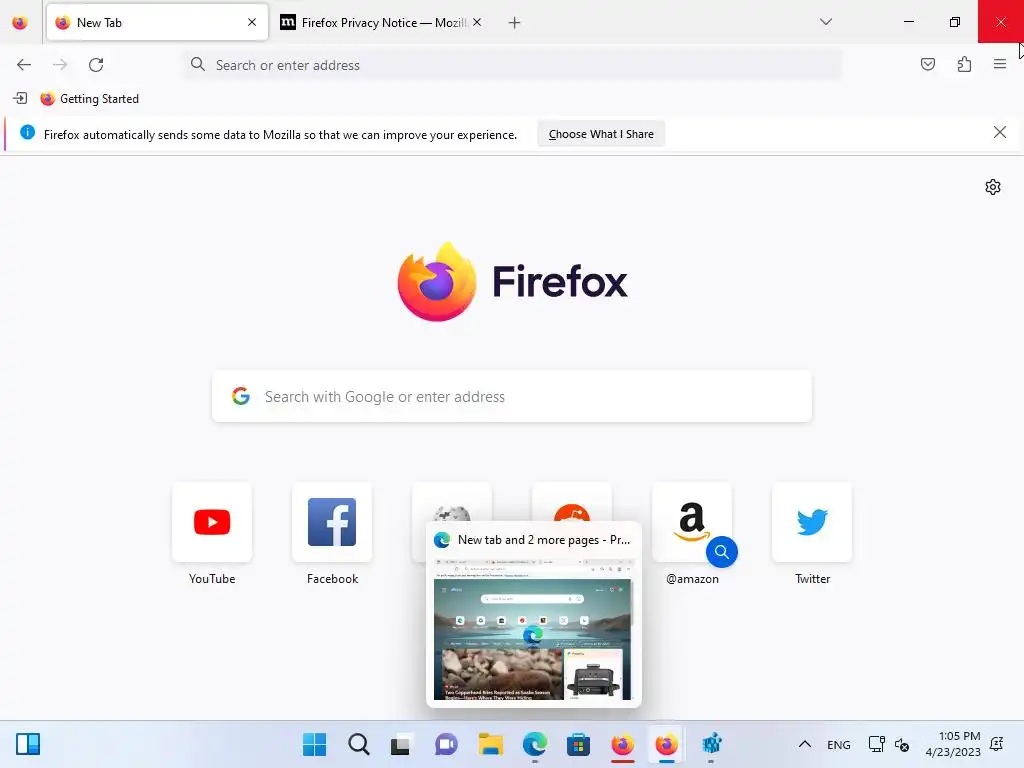Open the Getting Started bookmark

[89, 99]
